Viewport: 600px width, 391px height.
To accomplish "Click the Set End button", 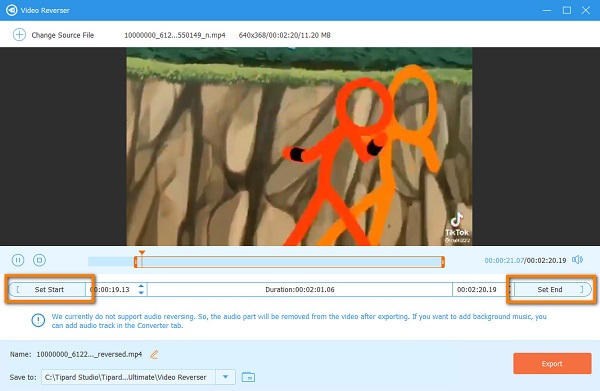I will 551,289.
